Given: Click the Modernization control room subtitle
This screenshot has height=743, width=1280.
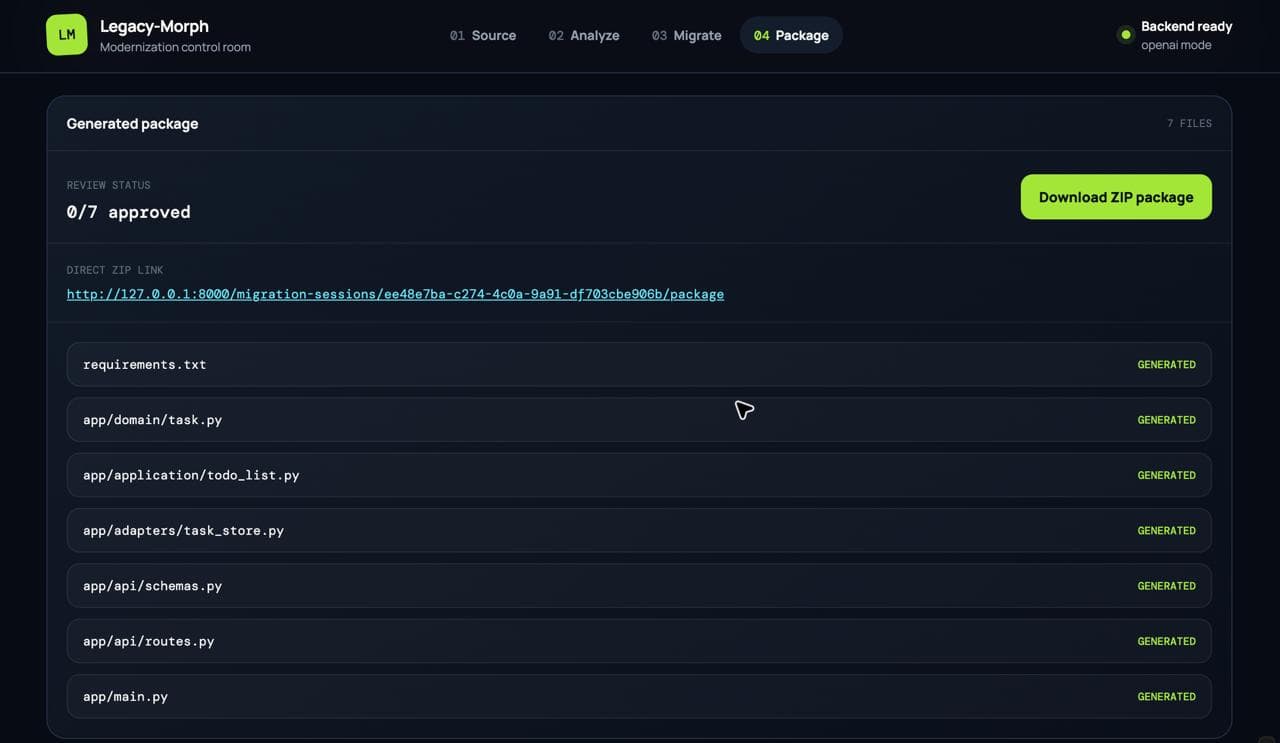Looking at the screenshot, I should tap(175, 47).
